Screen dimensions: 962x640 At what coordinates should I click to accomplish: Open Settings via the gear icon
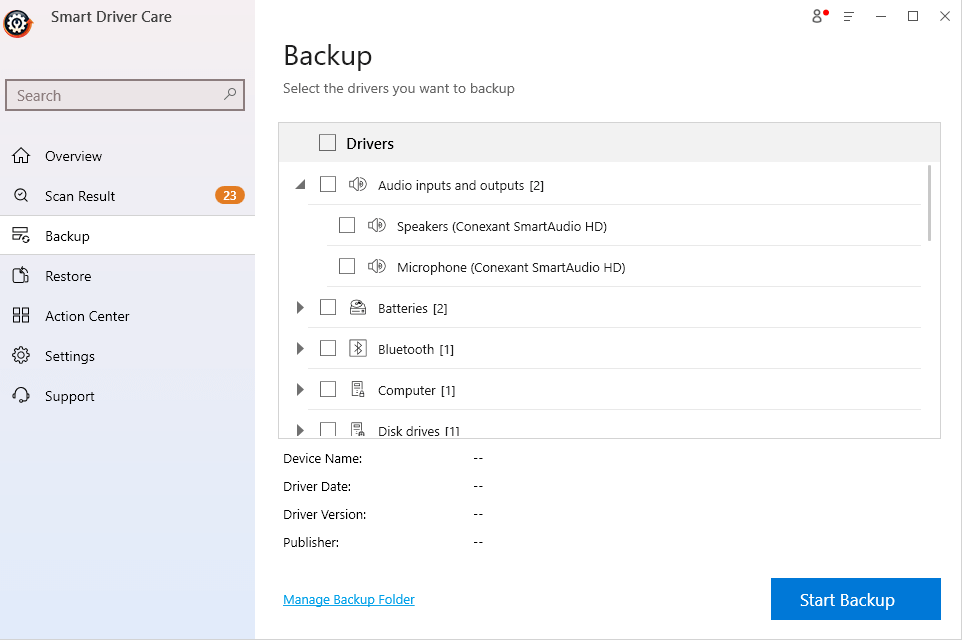[21, 356]
